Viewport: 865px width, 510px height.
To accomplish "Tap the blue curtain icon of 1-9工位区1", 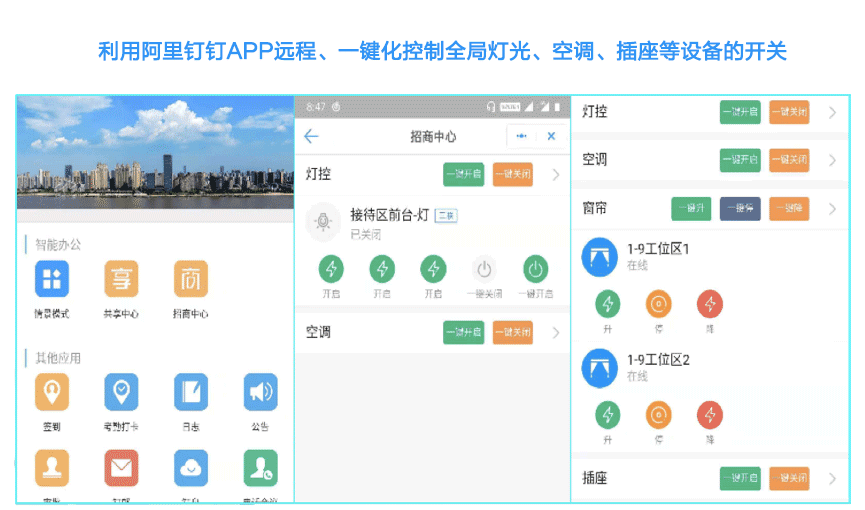I will pos(600,257).
